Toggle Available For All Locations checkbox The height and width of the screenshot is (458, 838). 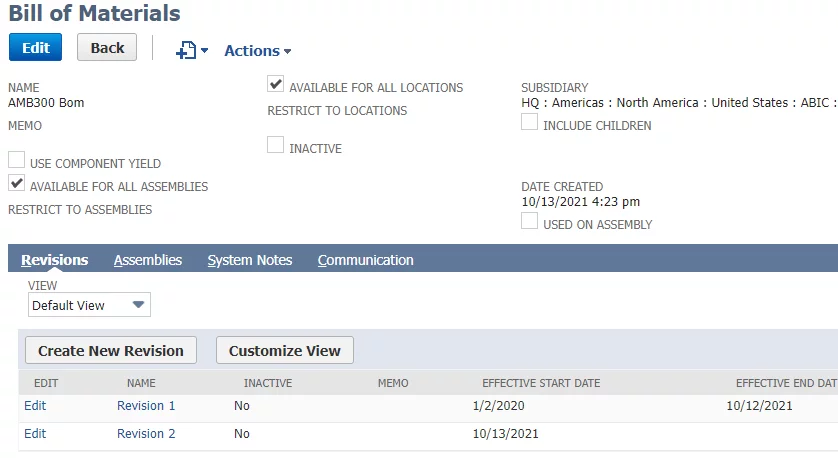(x=275, y=84)
